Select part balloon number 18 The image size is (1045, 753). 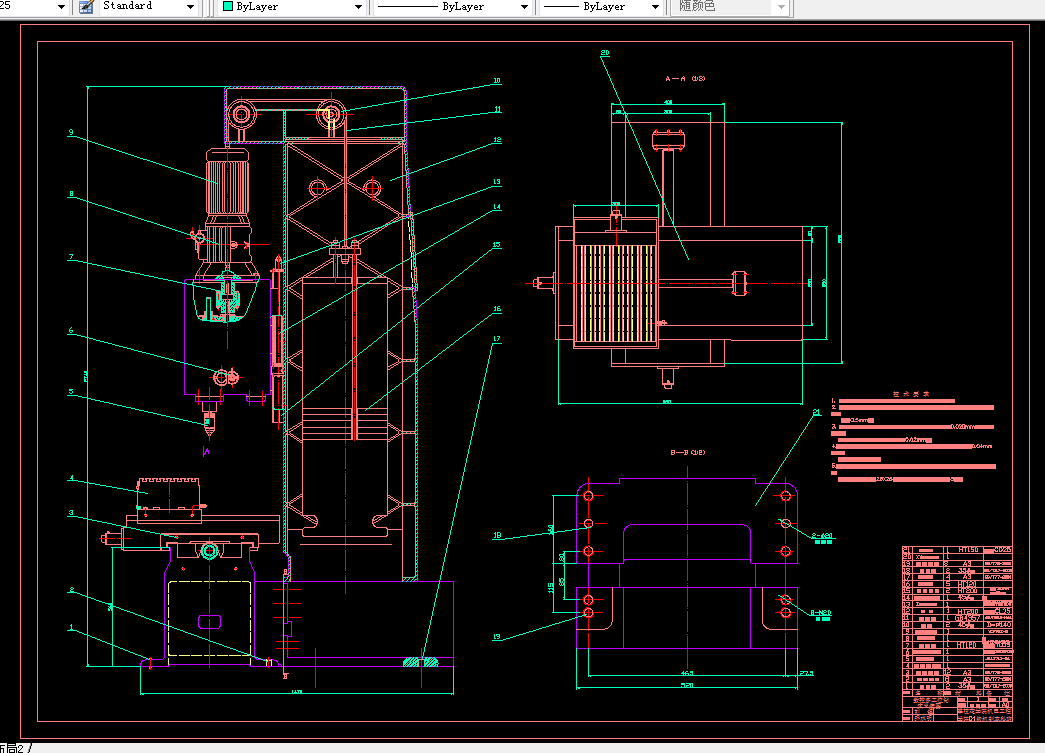tap(497, 535)
